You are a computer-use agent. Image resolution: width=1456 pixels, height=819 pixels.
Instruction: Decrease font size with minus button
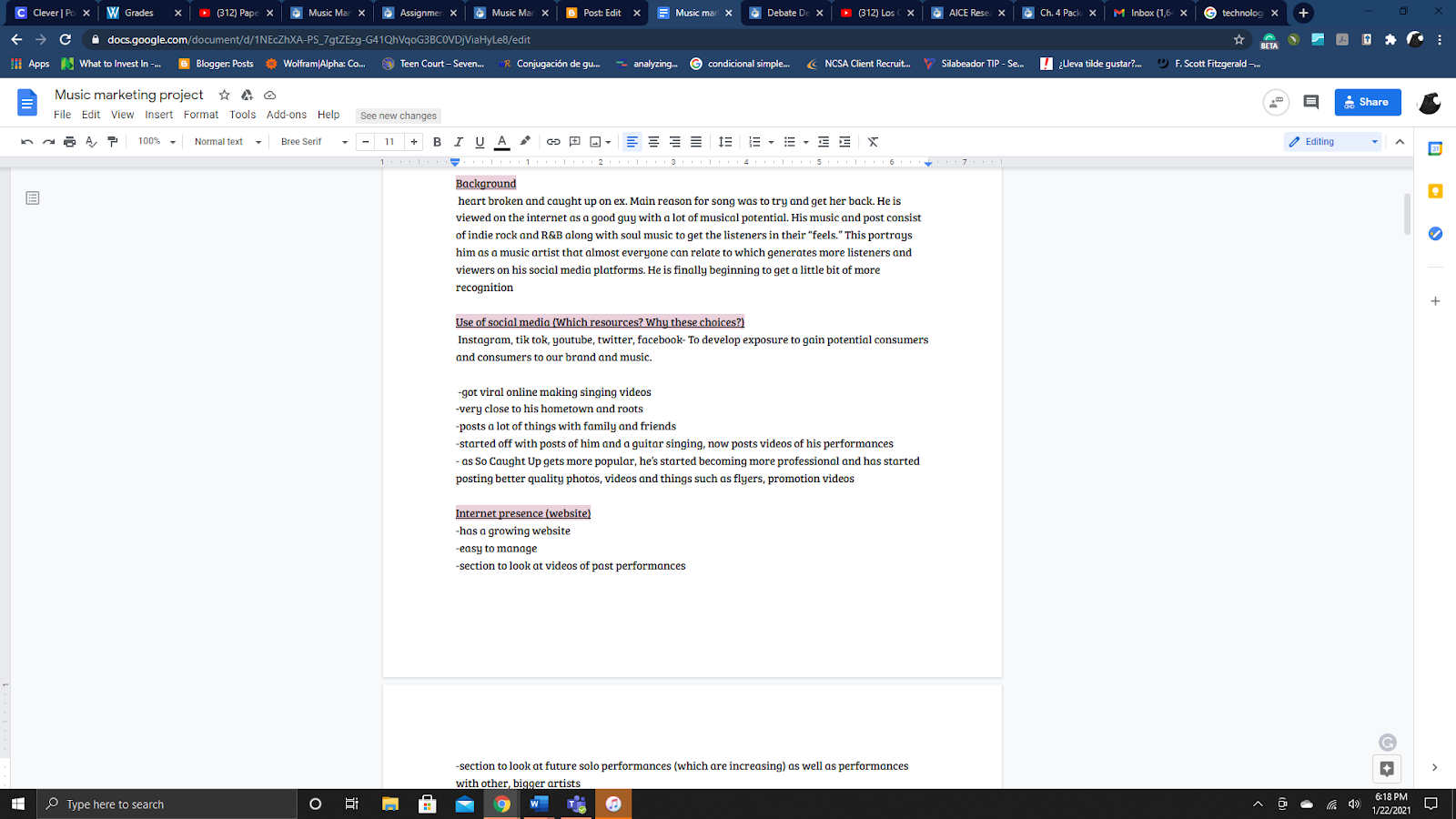pyautogui.click(x=366, y=142)
